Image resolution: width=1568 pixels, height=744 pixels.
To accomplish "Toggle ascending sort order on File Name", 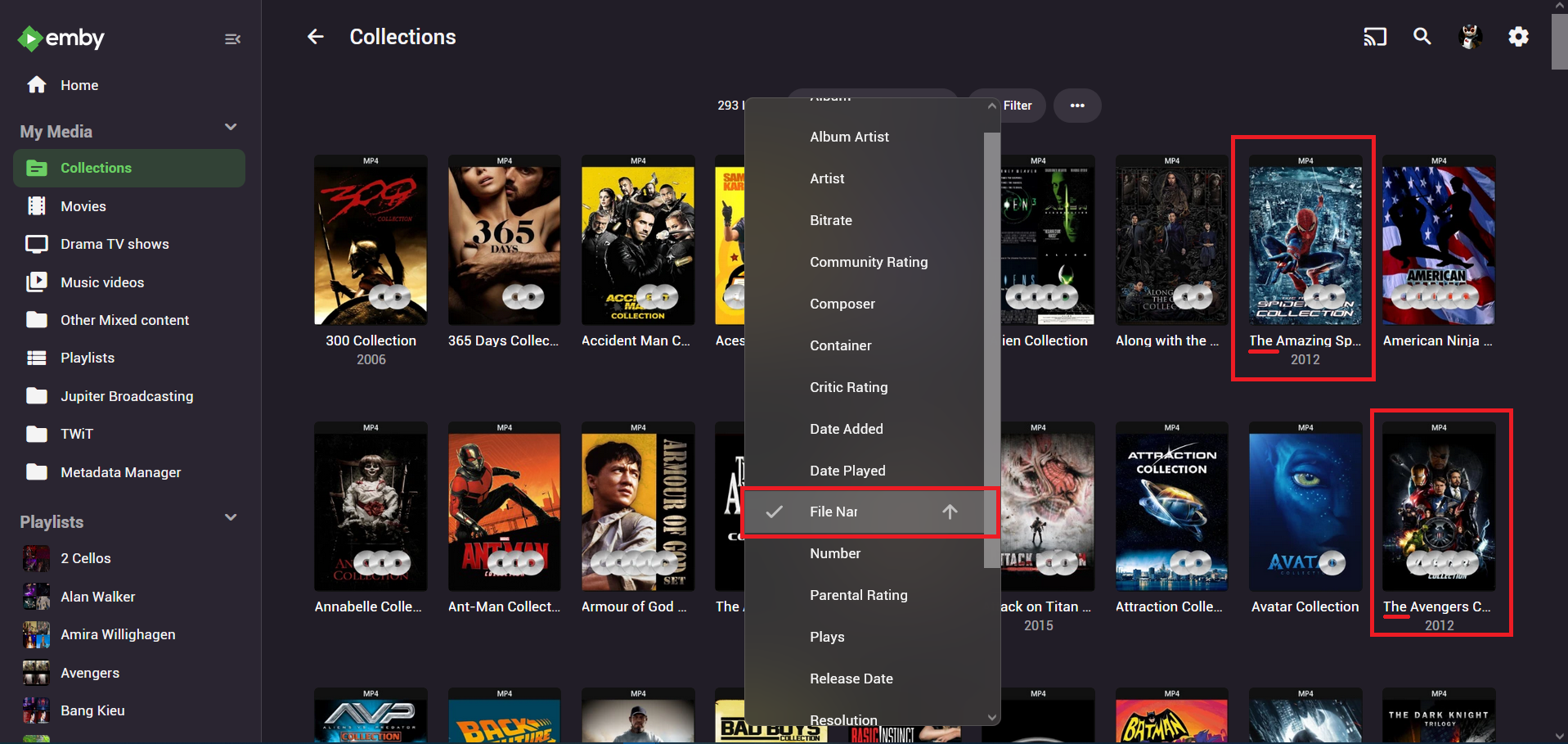I will coord(949,512).
